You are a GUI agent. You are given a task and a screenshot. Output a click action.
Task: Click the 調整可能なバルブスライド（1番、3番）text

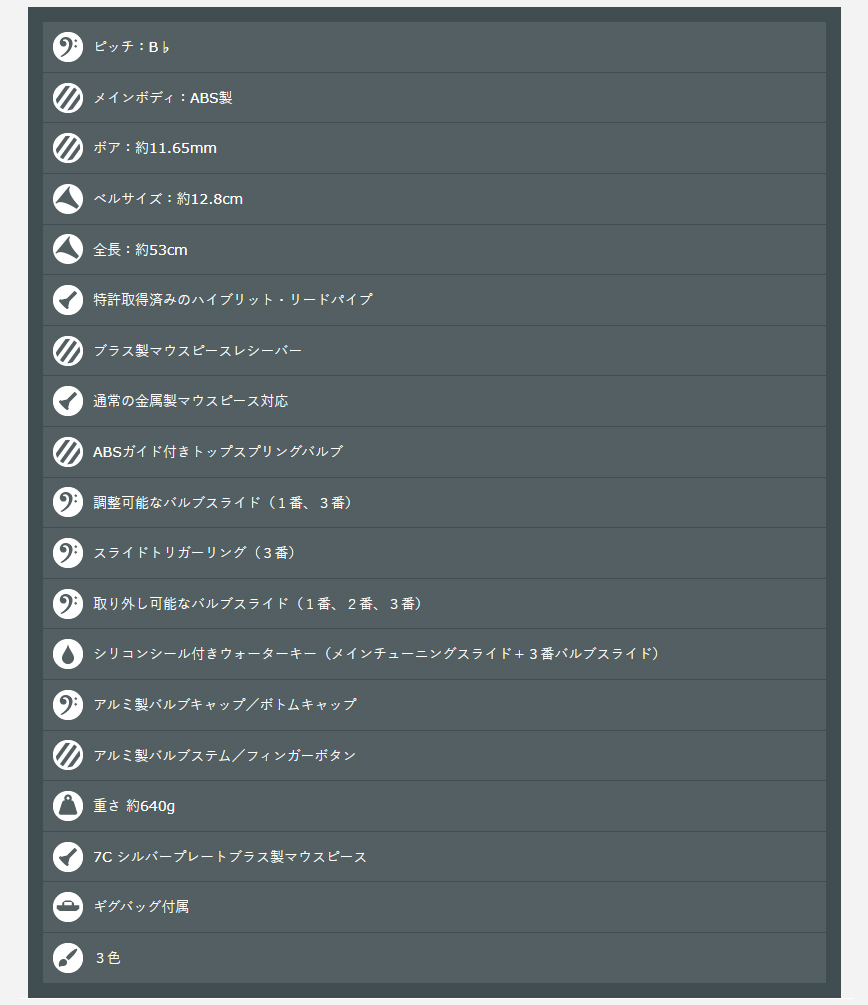[x=222, y=502]
